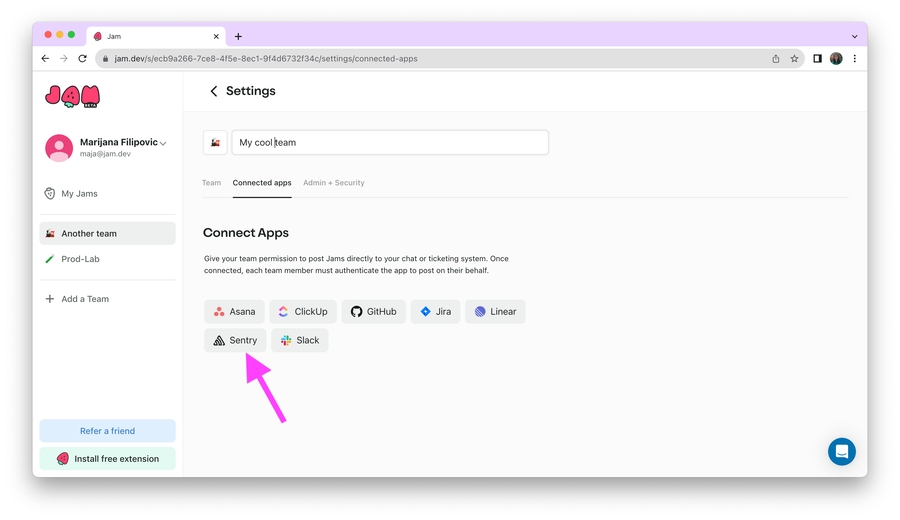Open the Intercom chat bubble
The width and height of the screenshot is (900, 520).
tap(841, 451)
